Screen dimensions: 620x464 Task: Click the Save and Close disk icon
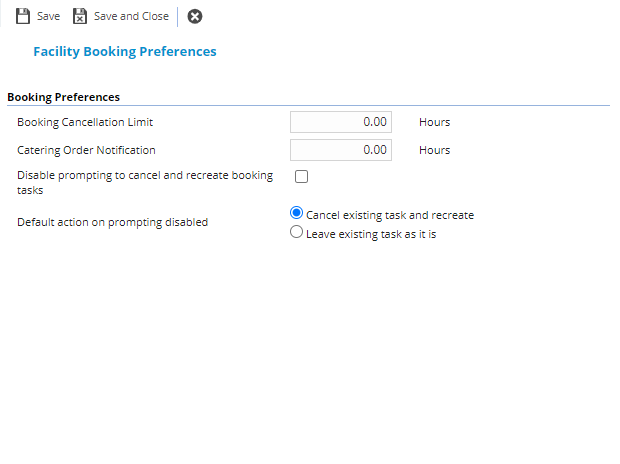(x=81, y=16)
